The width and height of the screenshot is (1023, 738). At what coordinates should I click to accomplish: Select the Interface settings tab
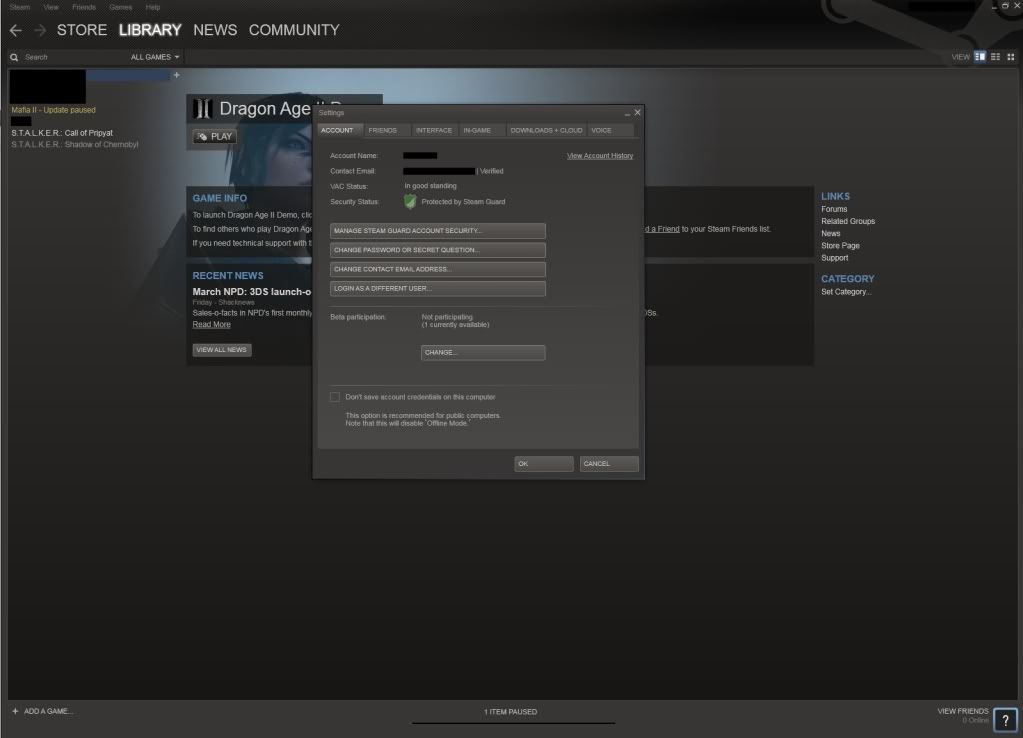(435, 131)
